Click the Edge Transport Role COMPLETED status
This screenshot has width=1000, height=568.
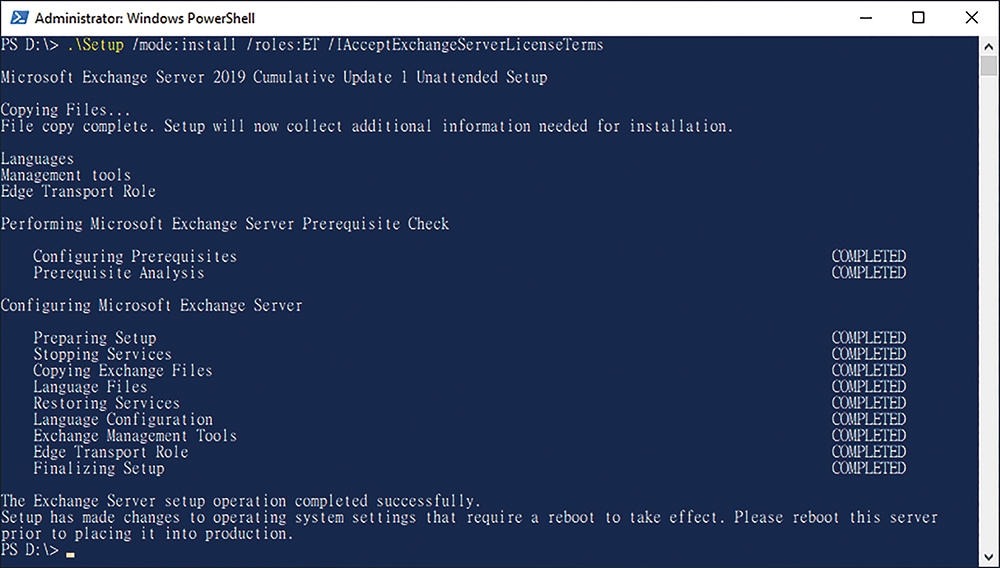869,452
